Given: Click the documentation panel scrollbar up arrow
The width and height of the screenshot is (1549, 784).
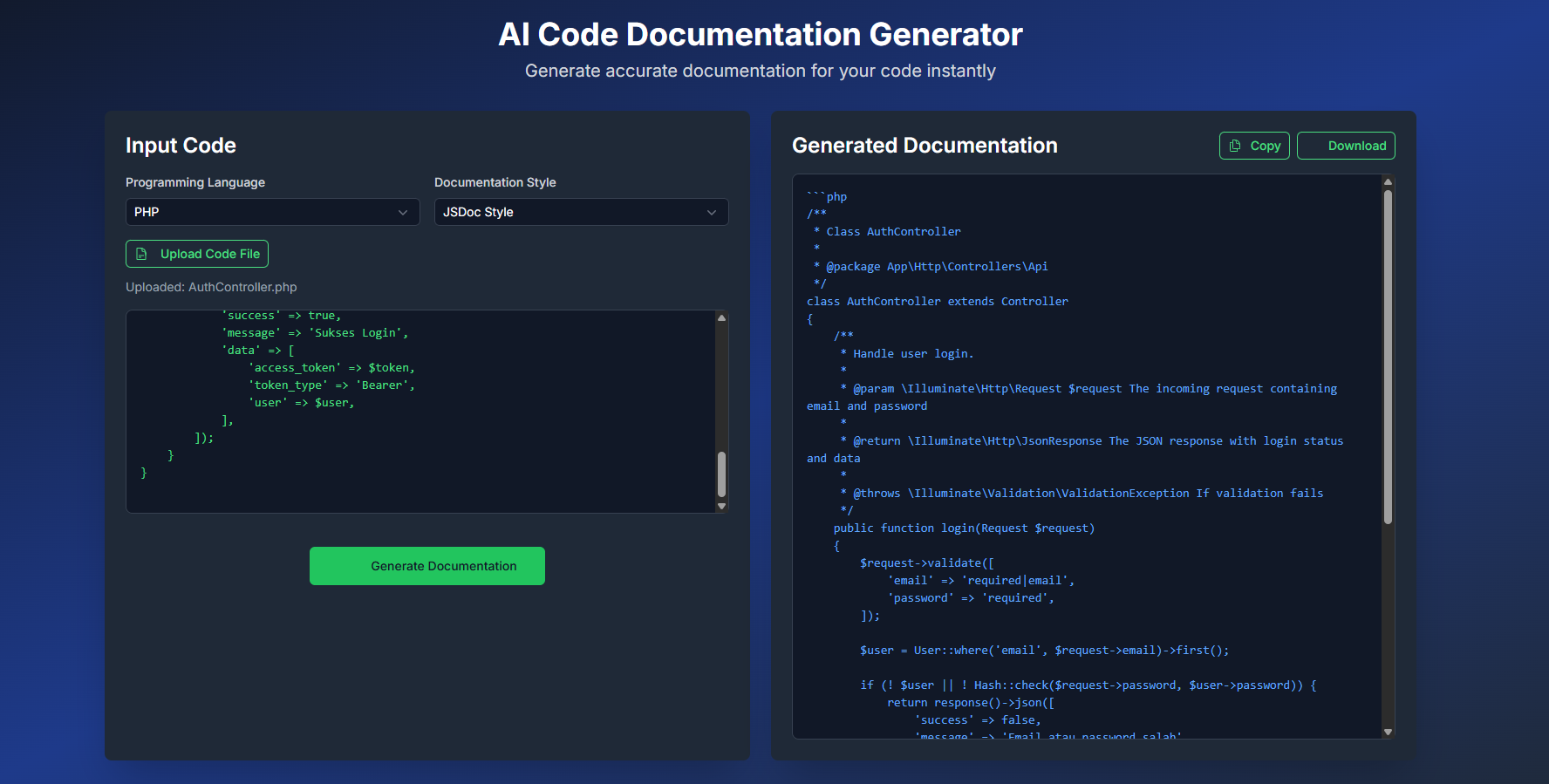Looking at the screenshot, I should pyautogui.click(x=1388, y=182).
